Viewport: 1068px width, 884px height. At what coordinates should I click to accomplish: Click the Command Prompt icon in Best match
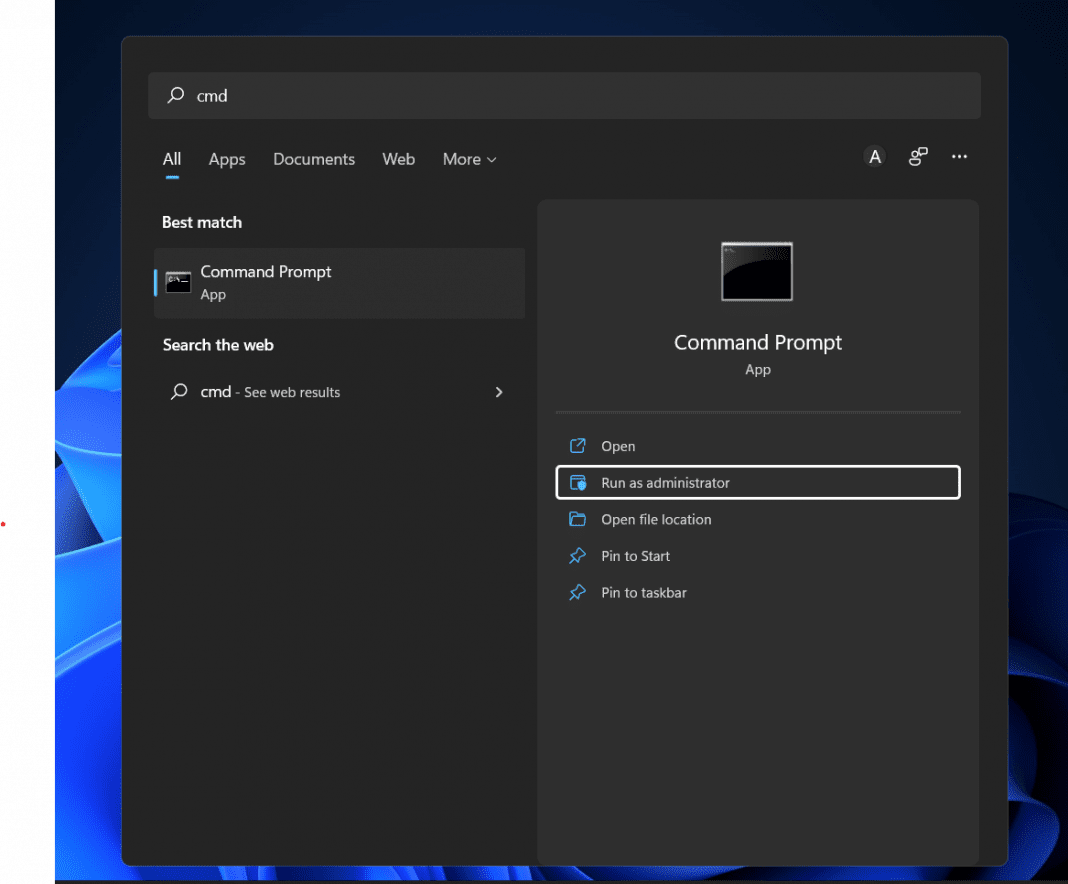(x=178, y=282)
